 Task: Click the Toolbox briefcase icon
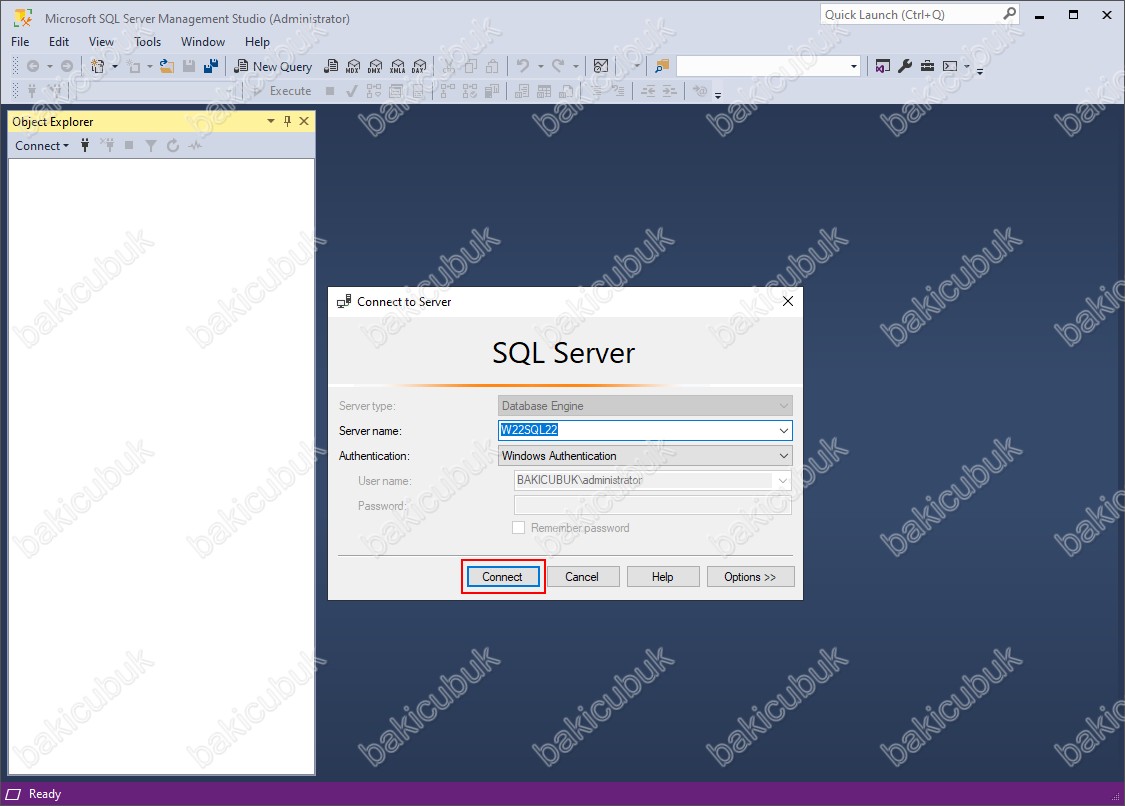click(928, 66)
